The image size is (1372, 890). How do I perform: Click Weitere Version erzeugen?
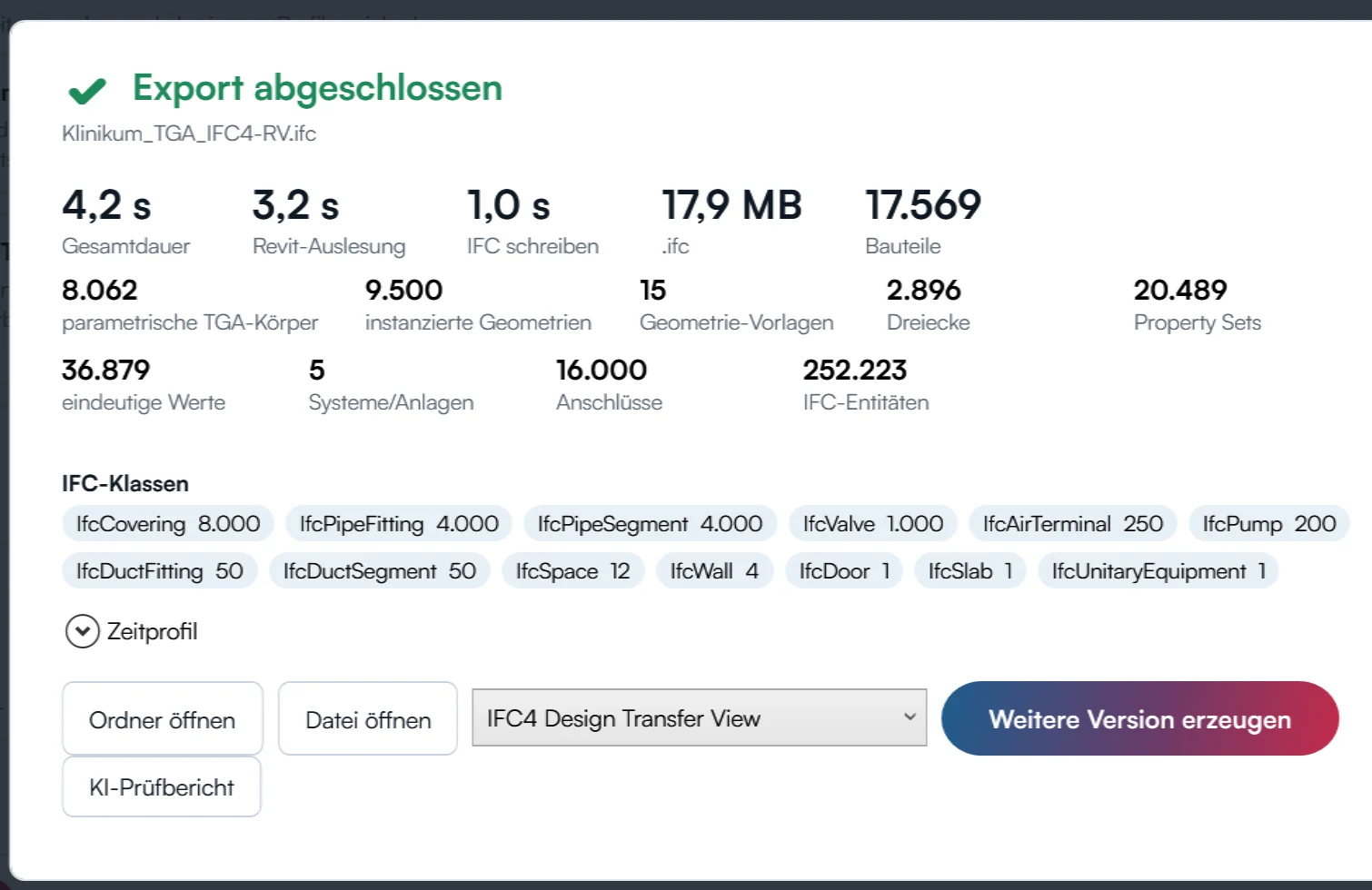(1140, 718)
